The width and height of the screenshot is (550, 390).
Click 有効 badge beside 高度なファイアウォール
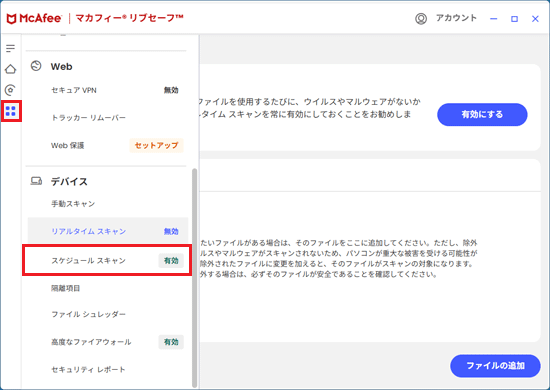171,342
